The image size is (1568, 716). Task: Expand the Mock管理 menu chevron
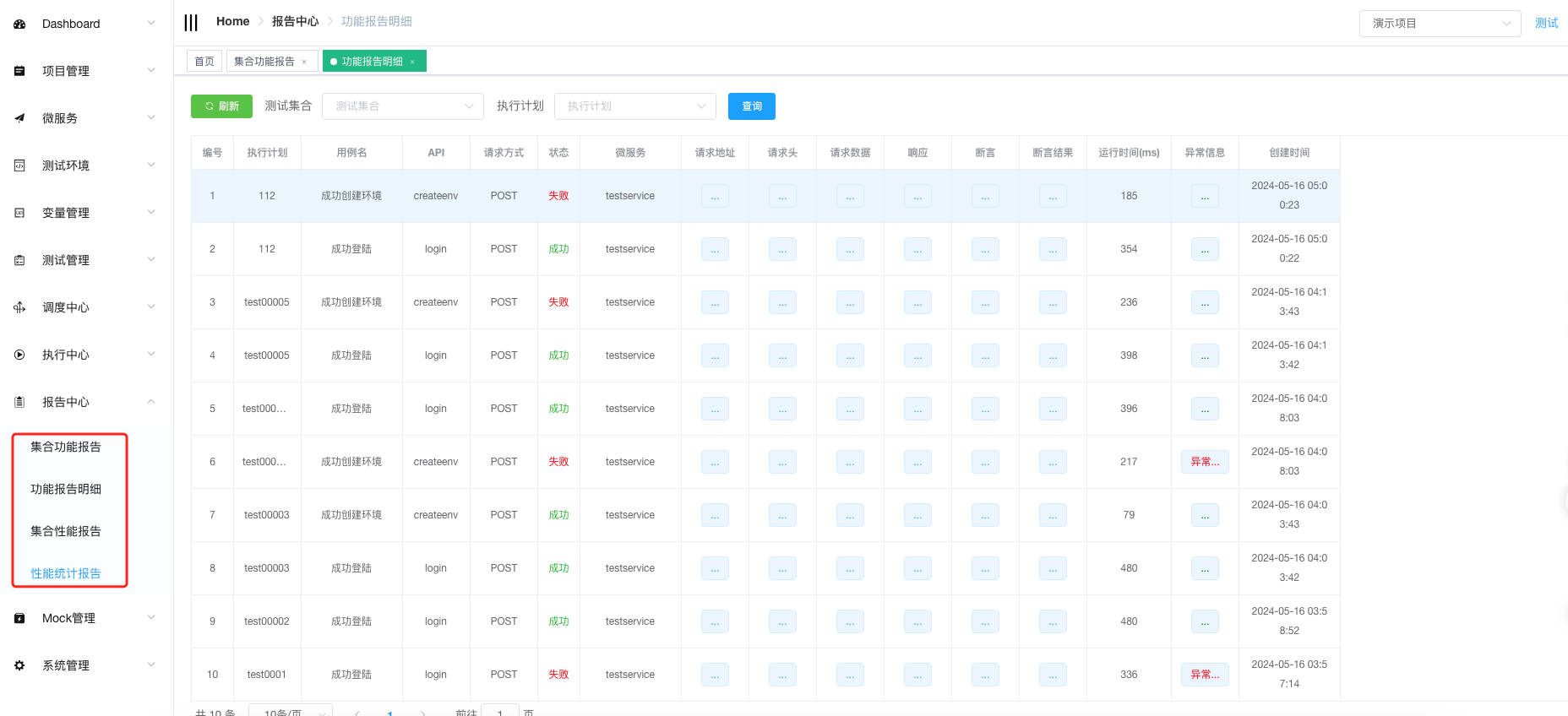151,618
